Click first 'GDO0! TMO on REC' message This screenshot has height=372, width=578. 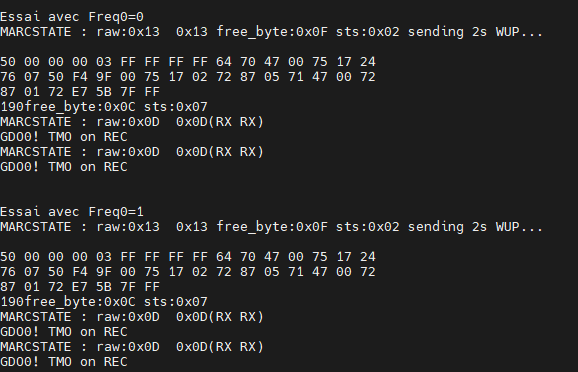(x=64, y=137)
